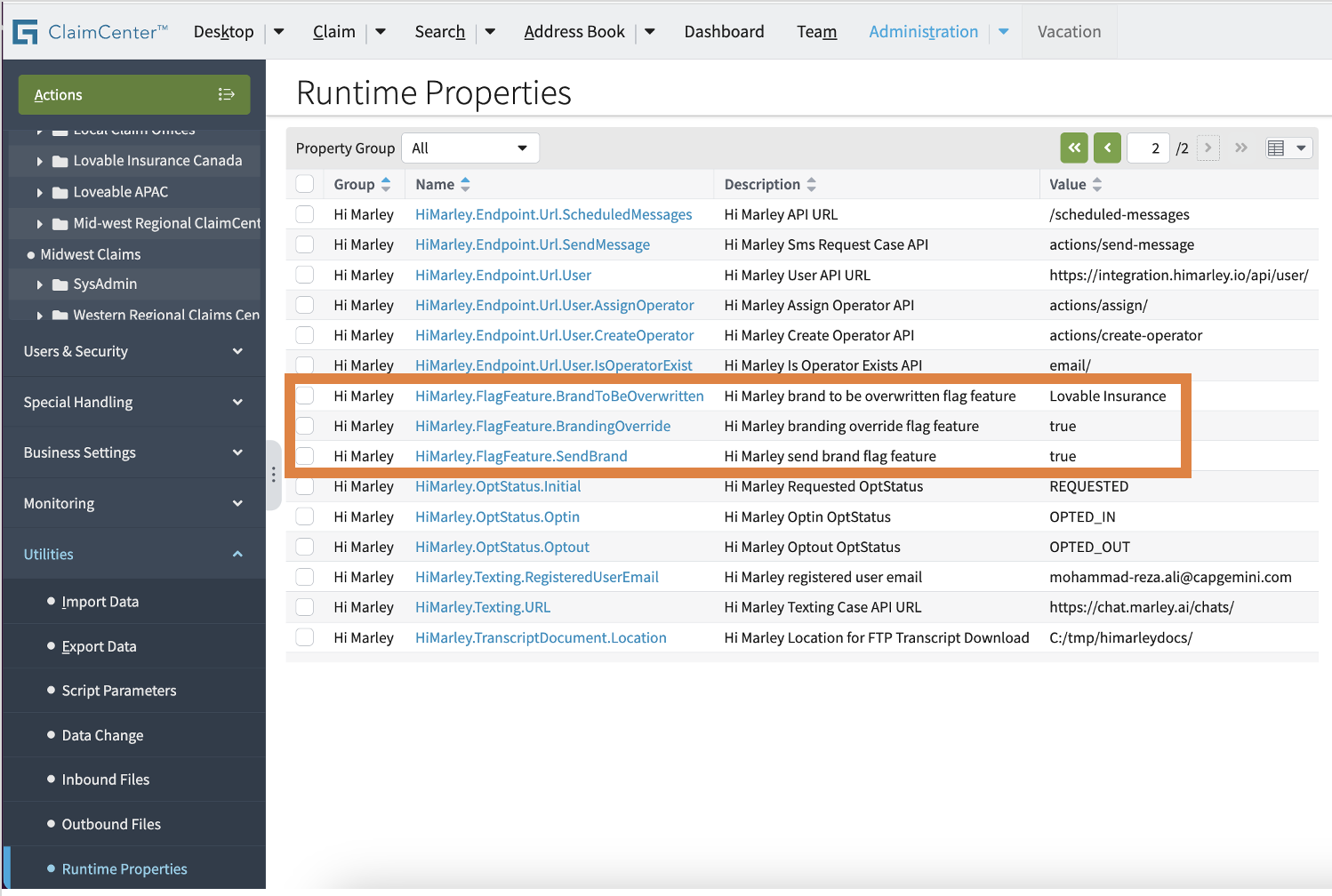This screenshot has width=1332, height=896.
Task: Open the Dashboard tab
Action: (x=724, y=32)
